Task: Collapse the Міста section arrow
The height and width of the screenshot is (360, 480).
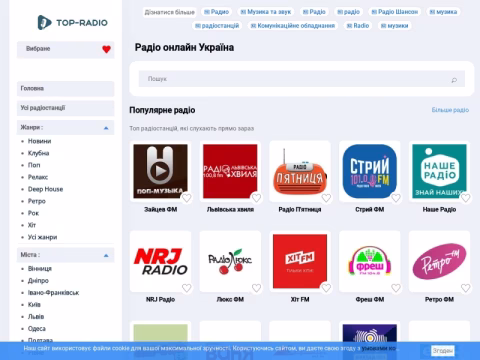Action: tap(106, 256)
